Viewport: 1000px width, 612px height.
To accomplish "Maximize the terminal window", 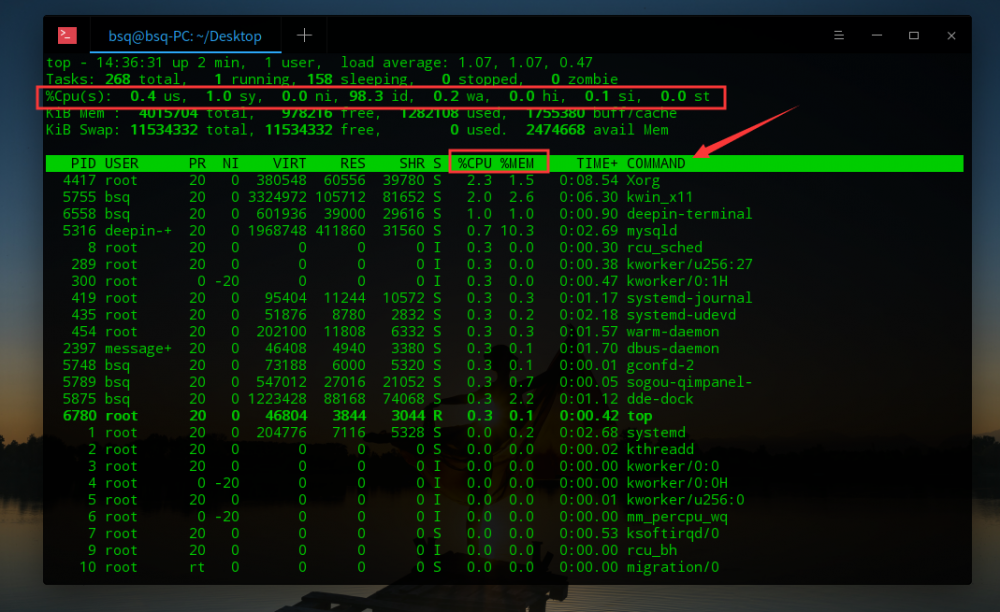I will (914, 36).
